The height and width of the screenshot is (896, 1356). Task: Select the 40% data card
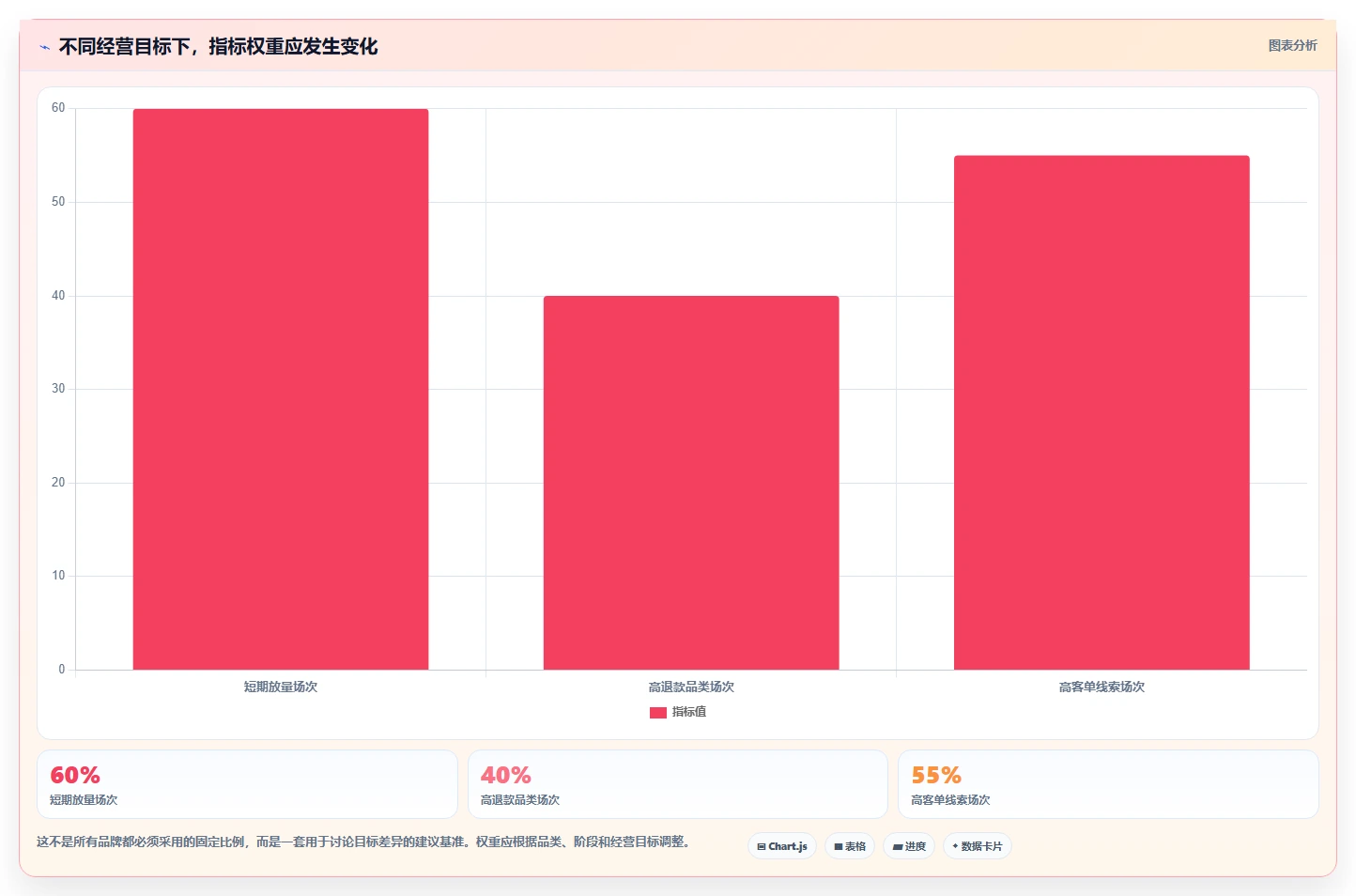678,784
